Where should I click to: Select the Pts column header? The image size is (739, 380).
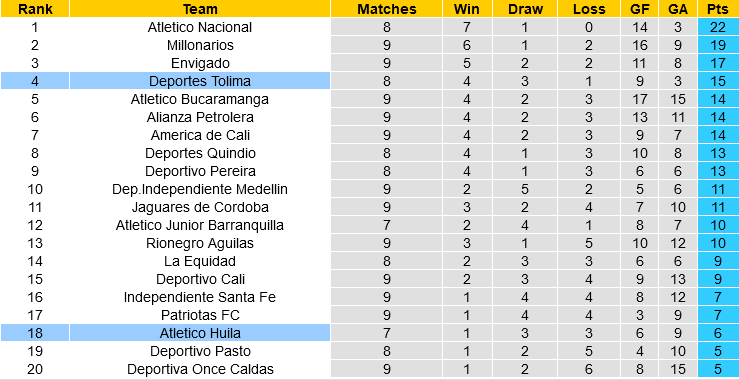pyautogui.click(x=718, y=9)
